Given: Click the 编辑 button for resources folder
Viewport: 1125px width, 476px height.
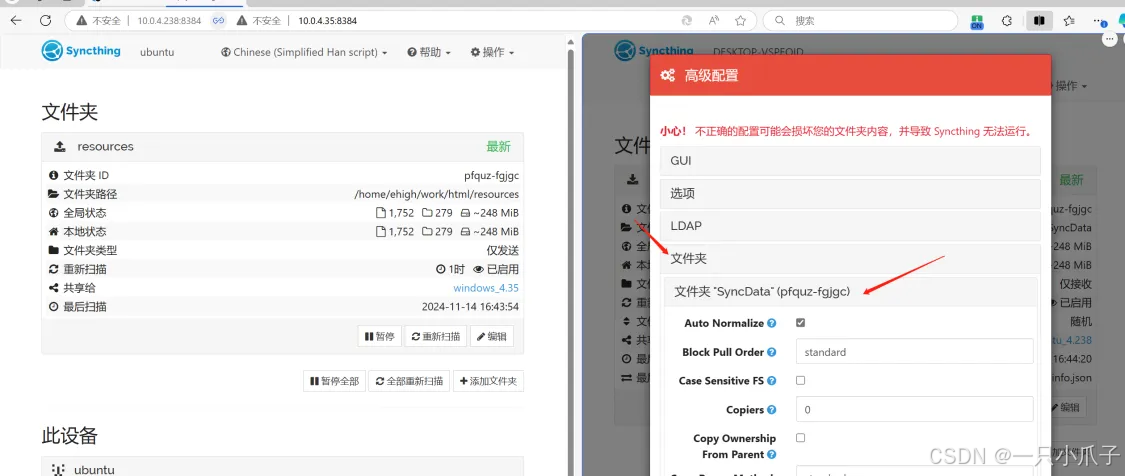Looking at the screenshot, I should (x=492, y=336).
